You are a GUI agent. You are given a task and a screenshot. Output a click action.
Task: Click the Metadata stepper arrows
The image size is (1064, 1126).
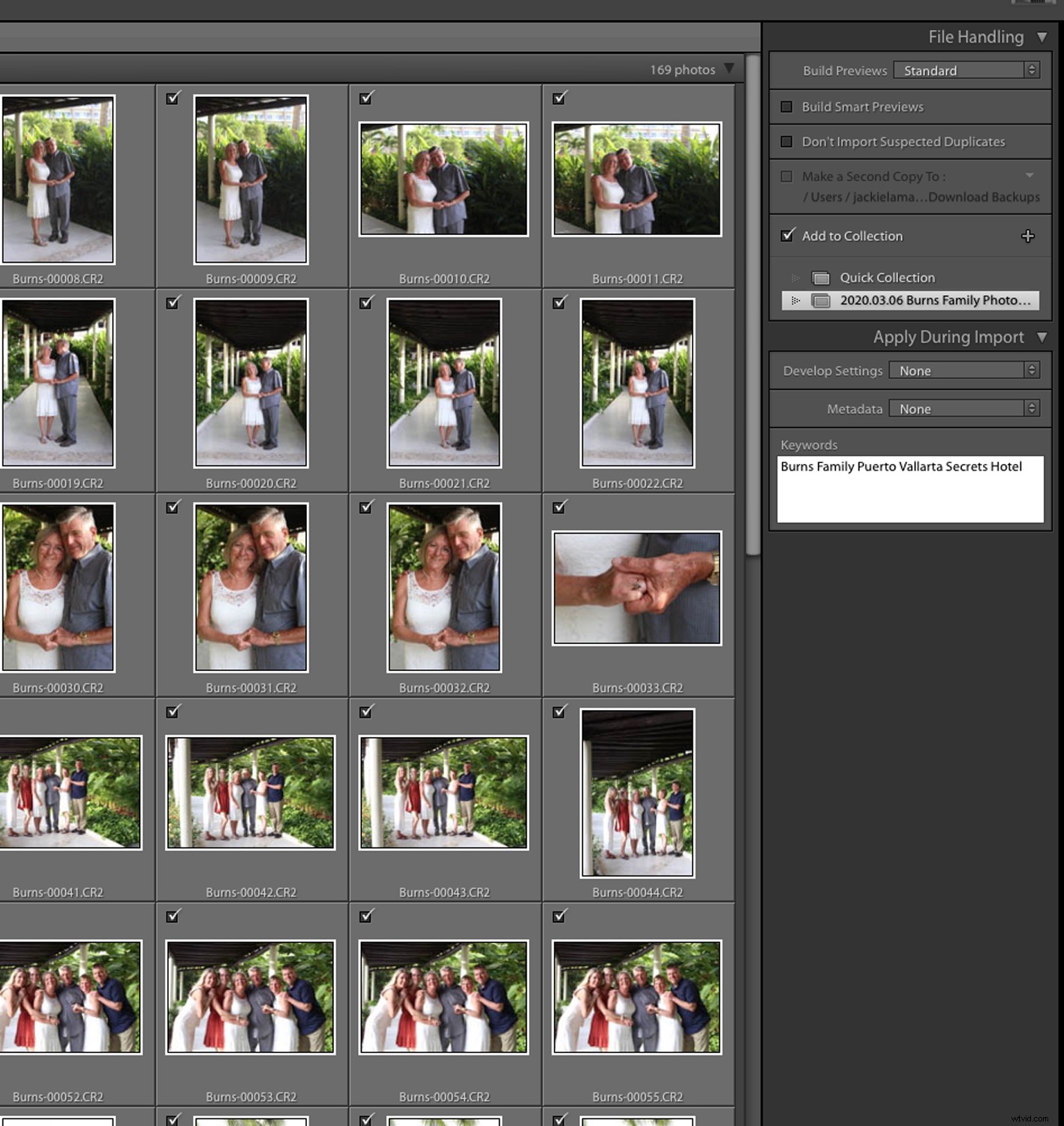tap(1031, 408)
